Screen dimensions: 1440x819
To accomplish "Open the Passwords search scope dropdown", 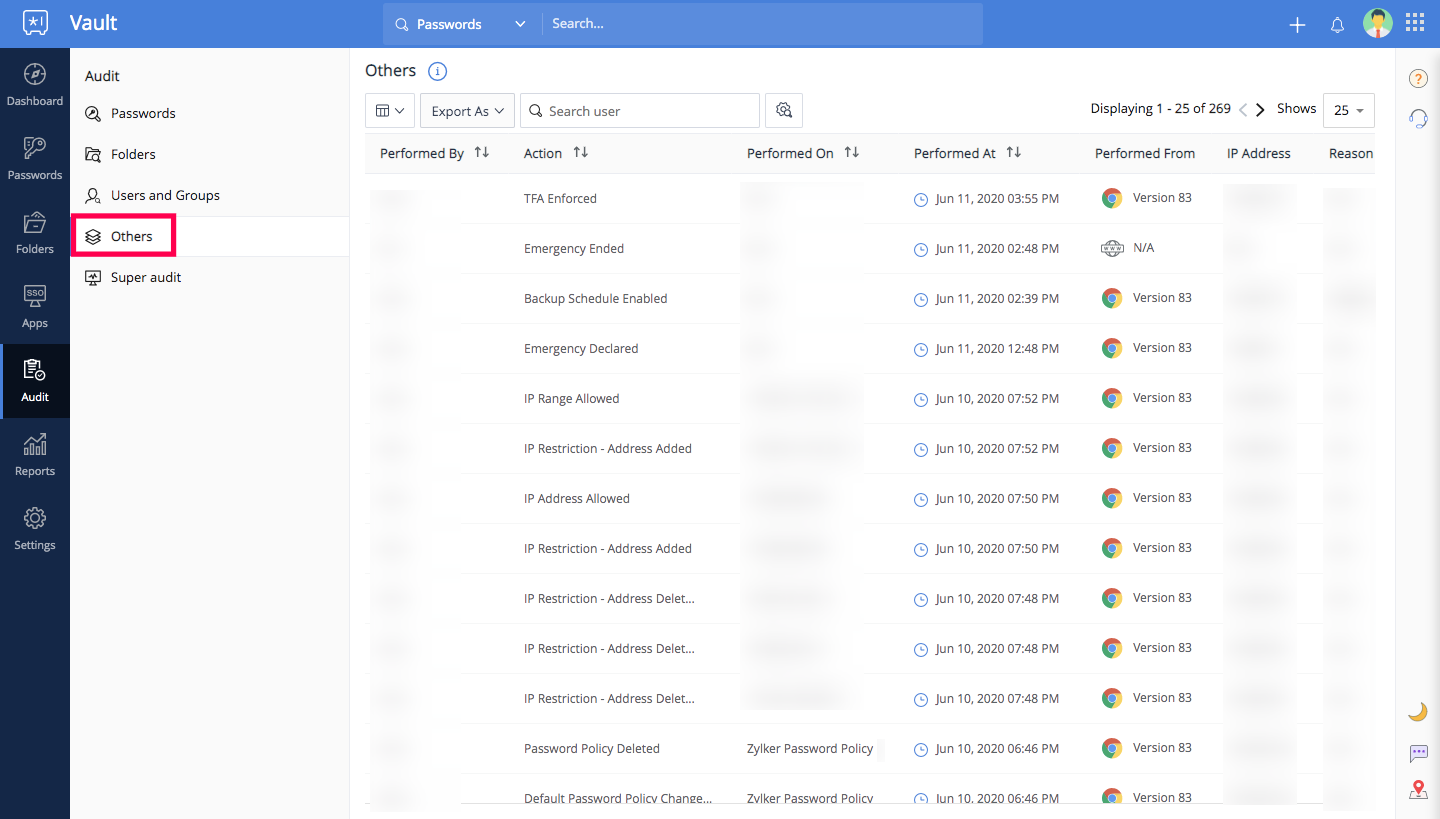I will (461, 24).
